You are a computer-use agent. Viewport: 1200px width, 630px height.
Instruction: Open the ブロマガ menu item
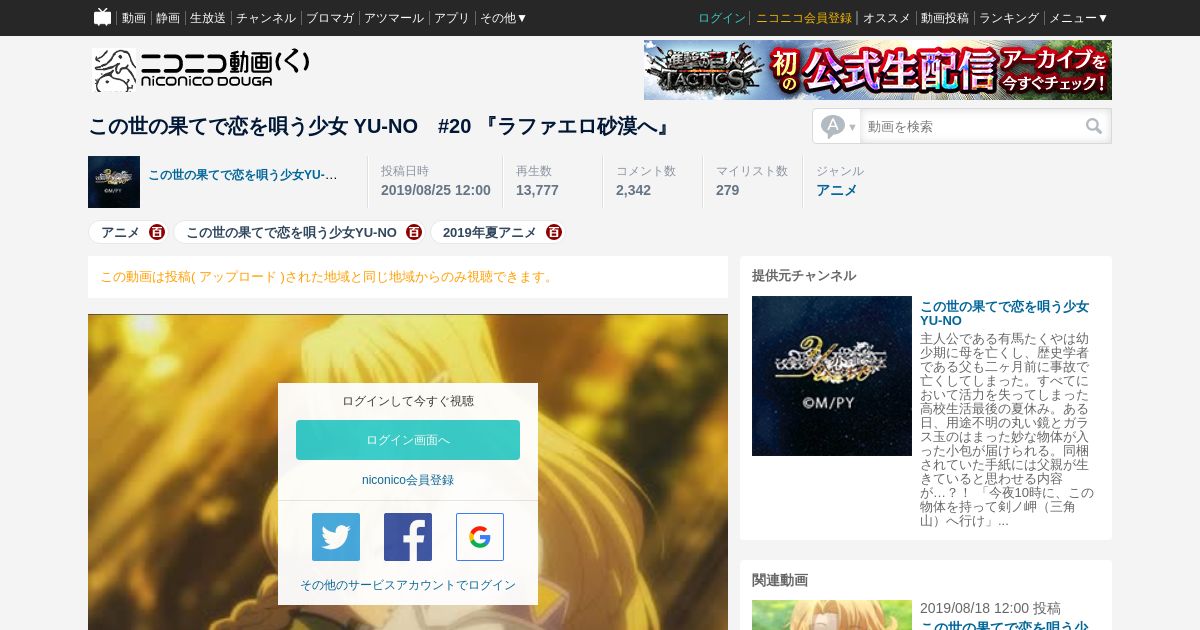click(x=330, y=18)
